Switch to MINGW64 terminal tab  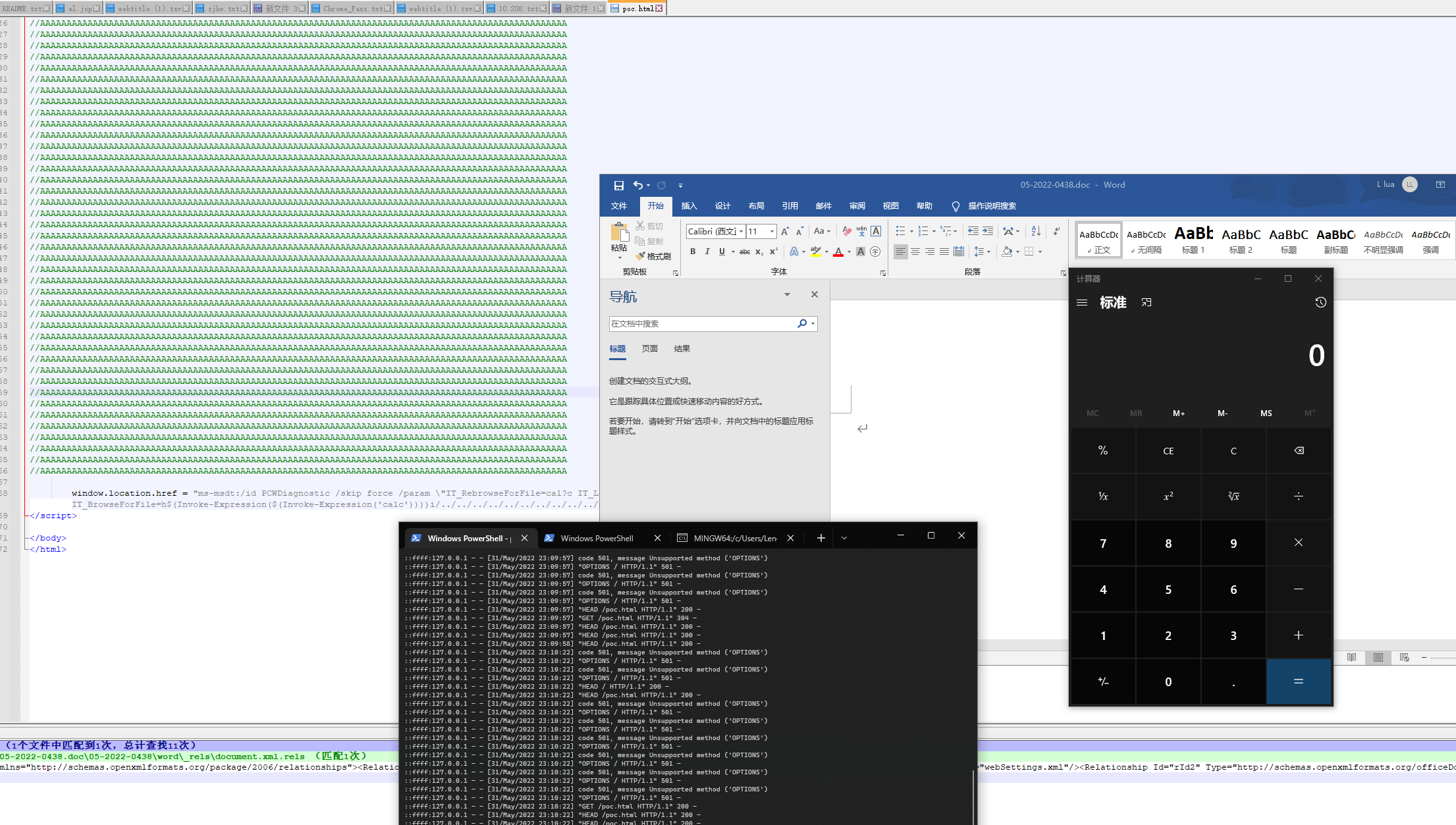pos(735,538)
